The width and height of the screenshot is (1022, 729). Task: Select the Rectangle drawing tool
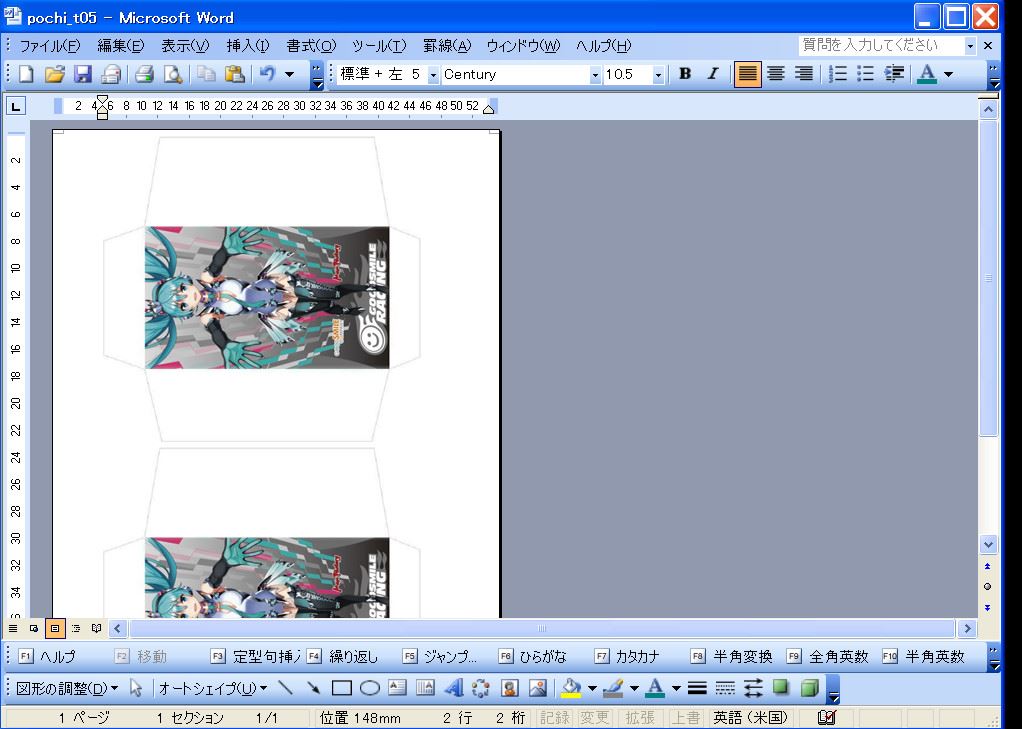(342, 688)
